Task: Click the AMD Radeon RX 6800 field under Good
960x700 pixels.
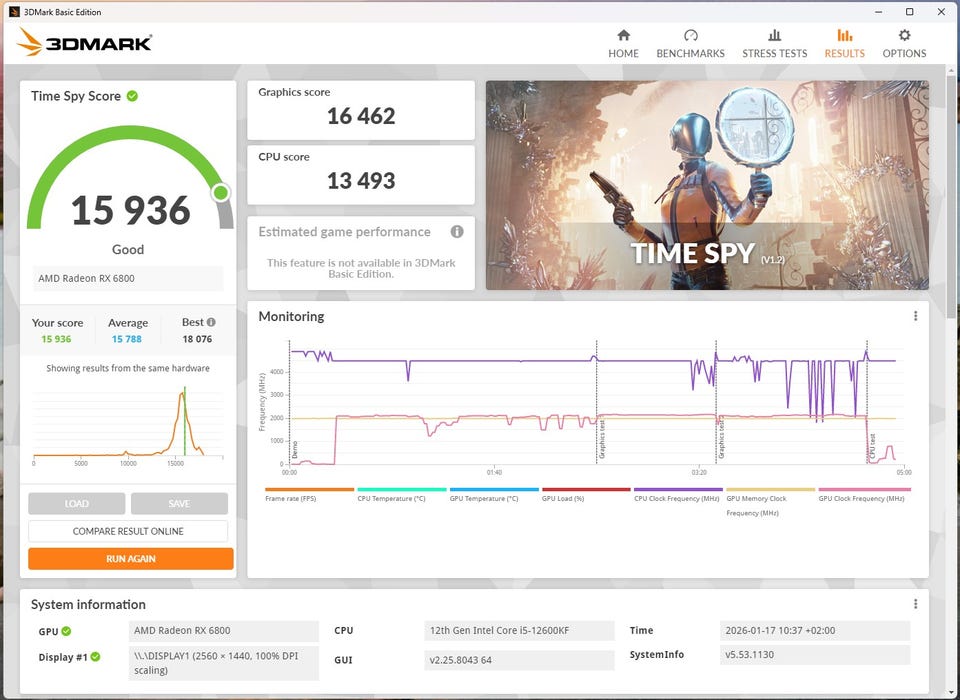Action: [128, 278]
